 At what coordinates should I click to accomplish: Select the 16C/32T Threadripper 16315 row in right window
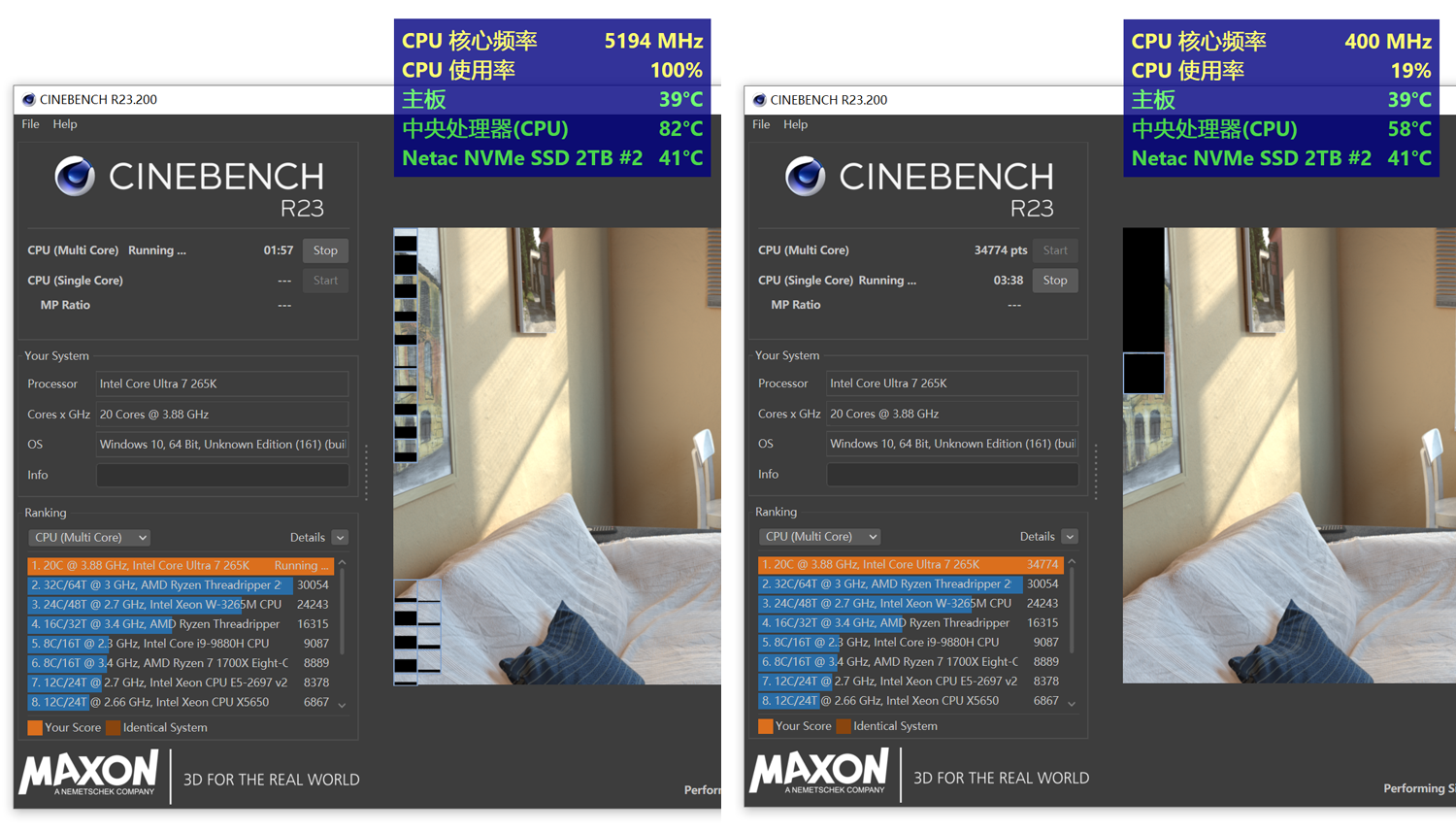pos(910,623)
